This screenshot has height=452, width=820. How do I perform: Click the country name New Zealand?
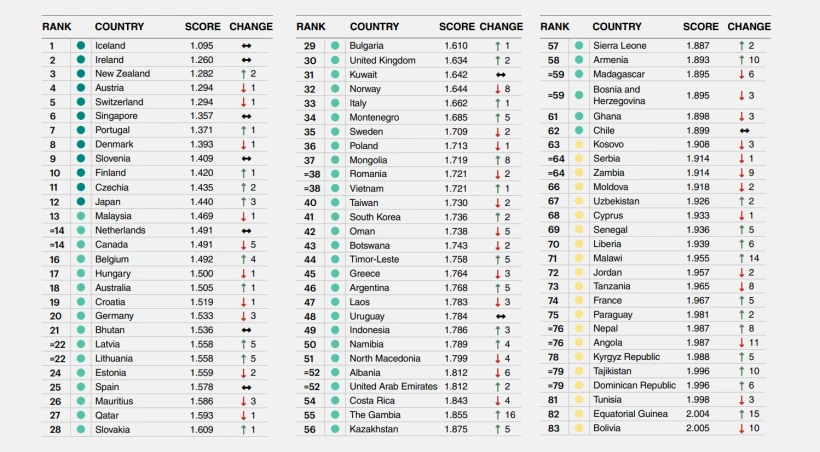click(122, 74)
